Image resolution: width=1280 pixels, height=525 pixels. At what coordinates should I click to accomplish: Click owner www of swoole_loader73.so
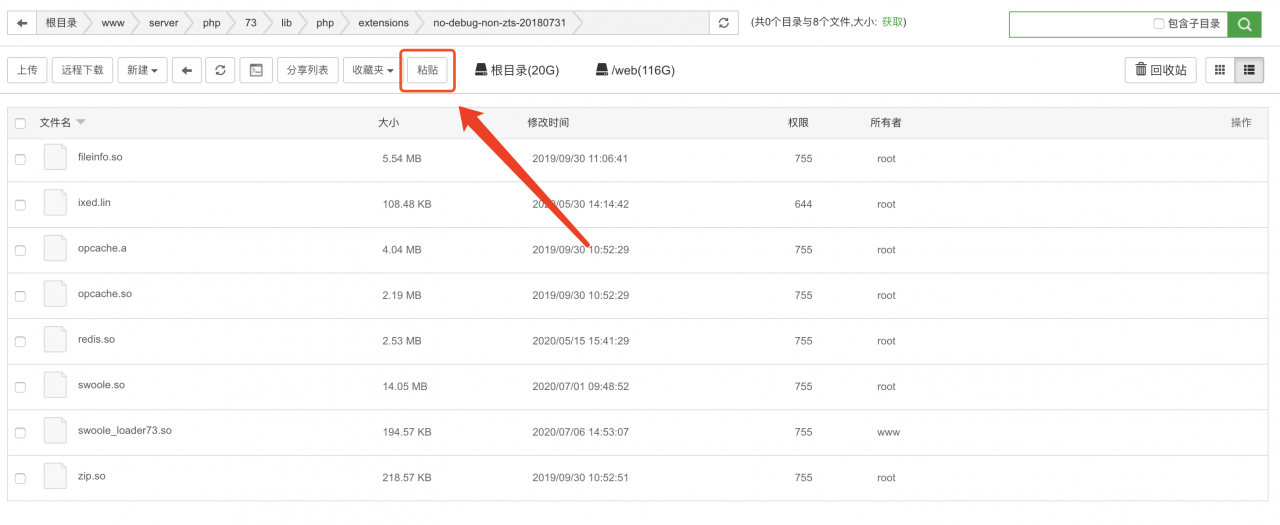tap(888, 432)
